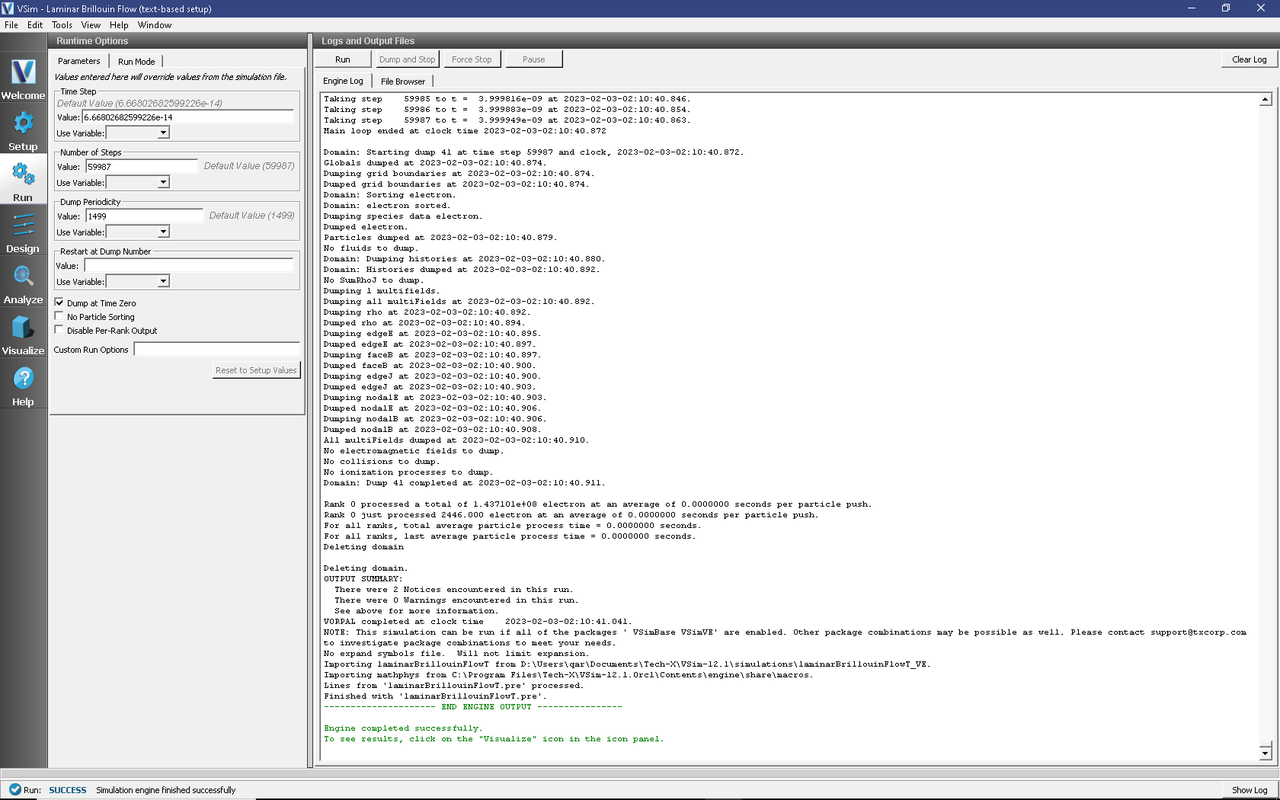Viewport: 1280px width, 800px height.
Task: Enable Disable Per-Rank Output checkbox
Action: click(60, 331)
